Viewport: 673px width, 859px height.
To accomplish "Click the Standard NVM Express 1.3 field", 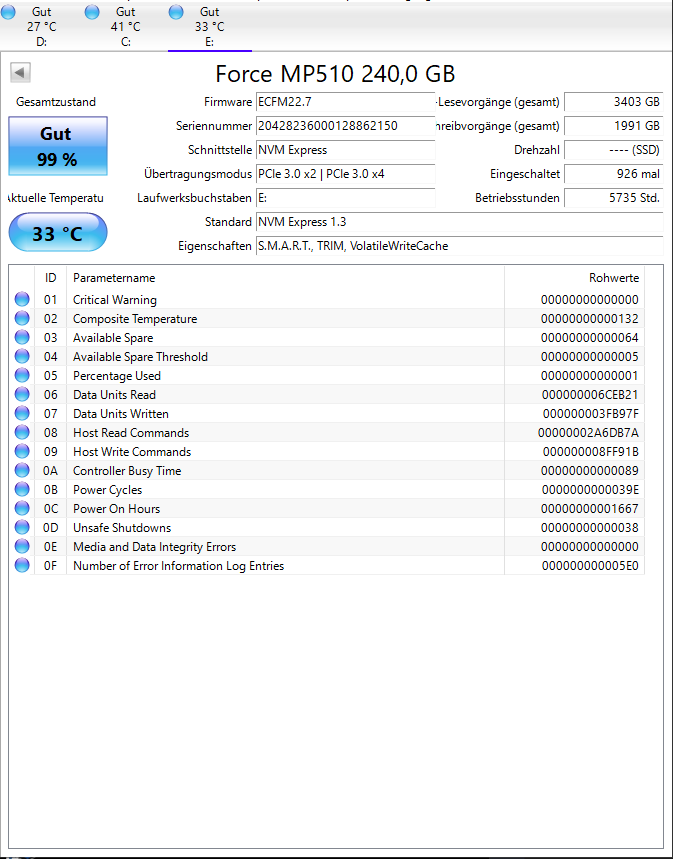I will click(x=459, y=222).
